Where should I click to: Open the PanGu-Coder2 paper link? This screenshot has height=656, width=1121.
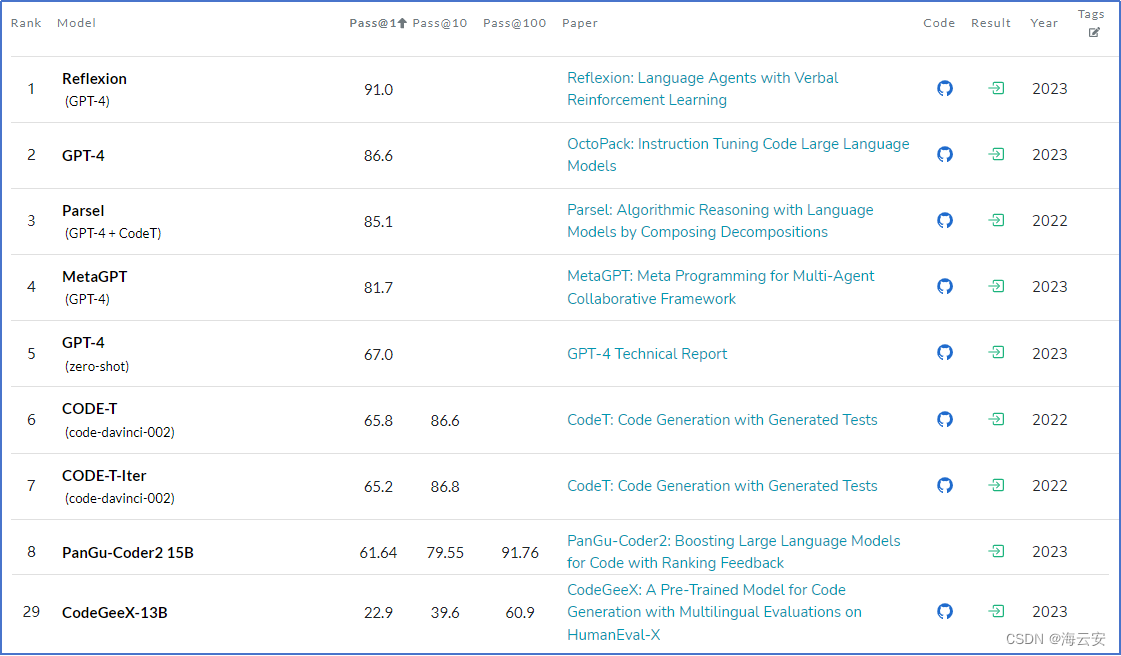coord(734,552)
